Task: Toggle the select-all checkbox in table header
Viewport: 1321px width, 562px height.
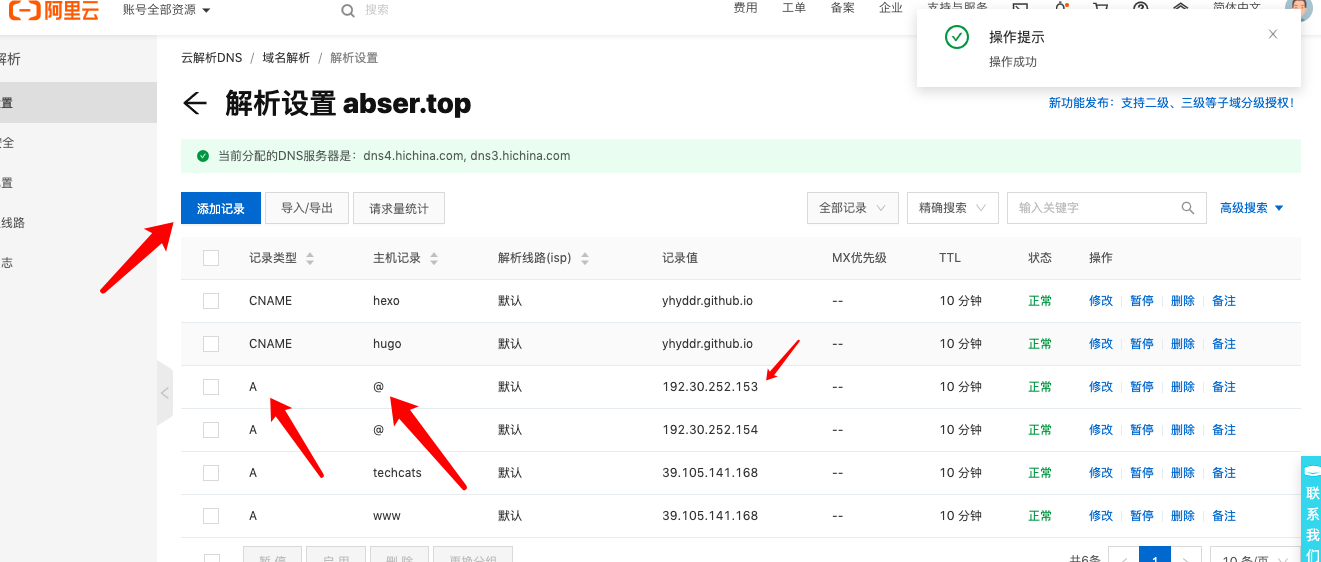Action: [211, 258]
